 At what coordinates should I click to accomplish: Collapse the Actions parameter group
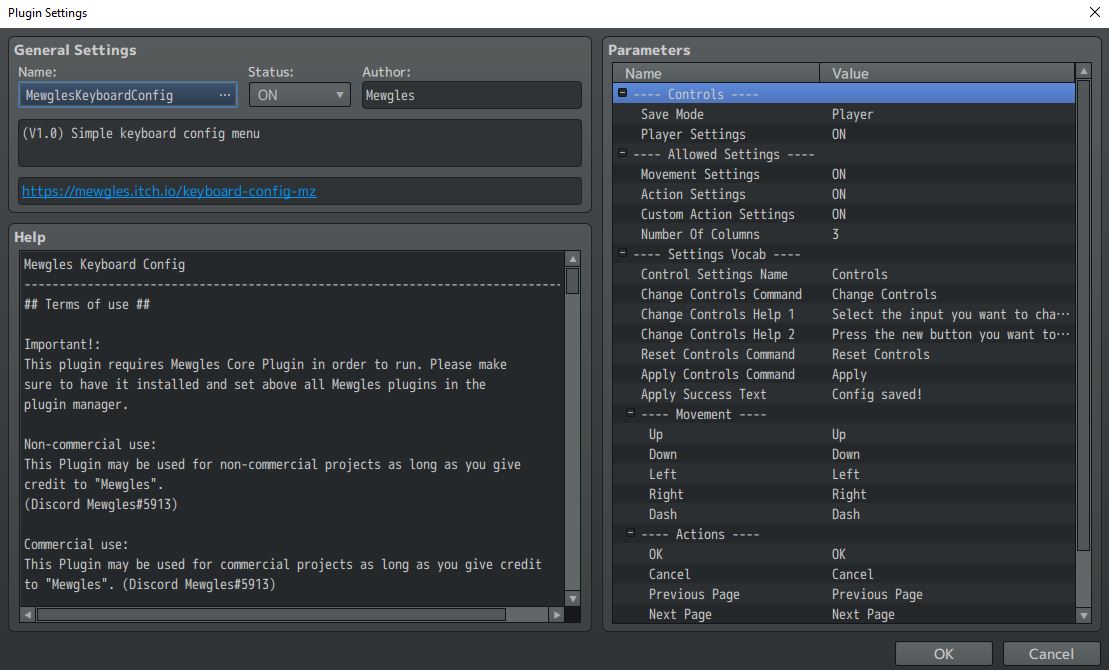click(630, 533)
